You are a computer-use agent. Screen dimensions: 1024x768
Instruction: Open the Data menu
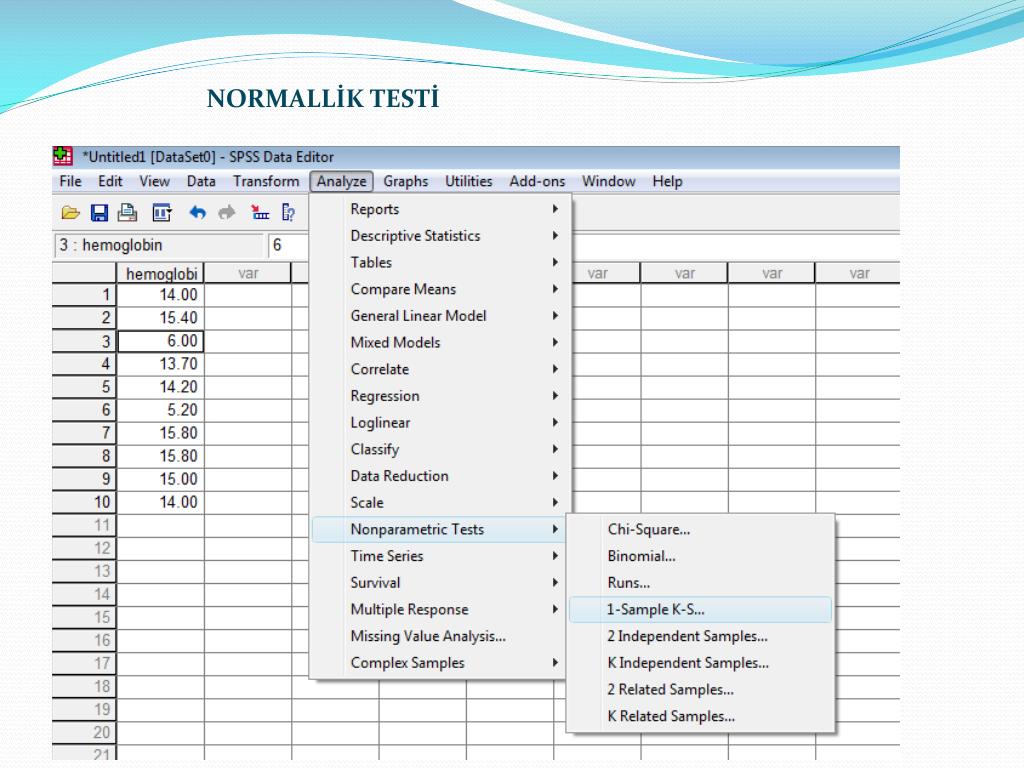pos(201,182)
